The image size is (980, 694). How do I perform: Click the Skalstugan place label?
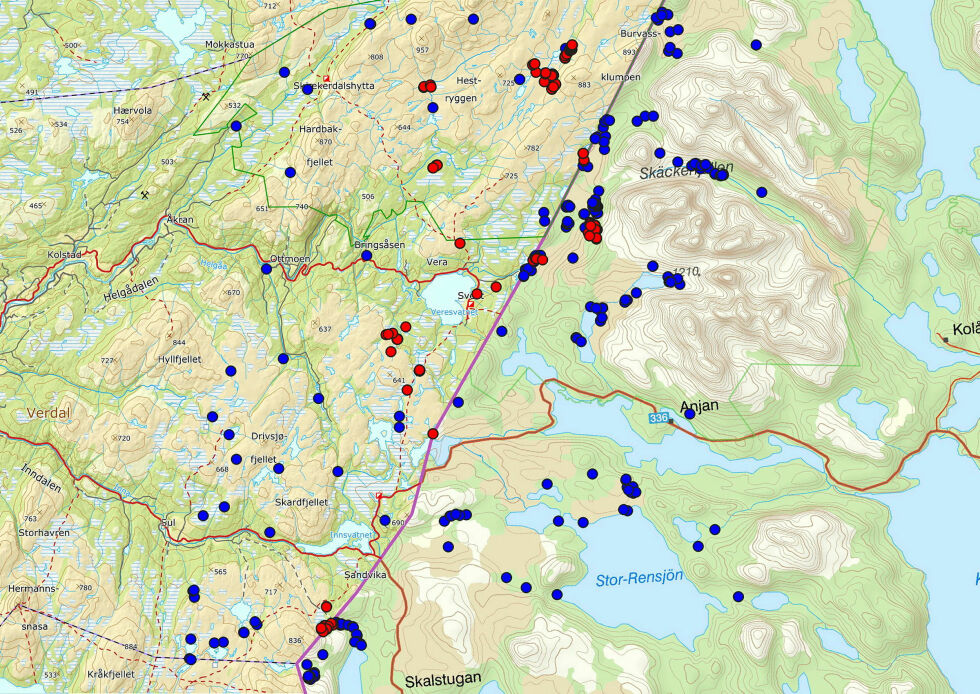tap(443, 679)
